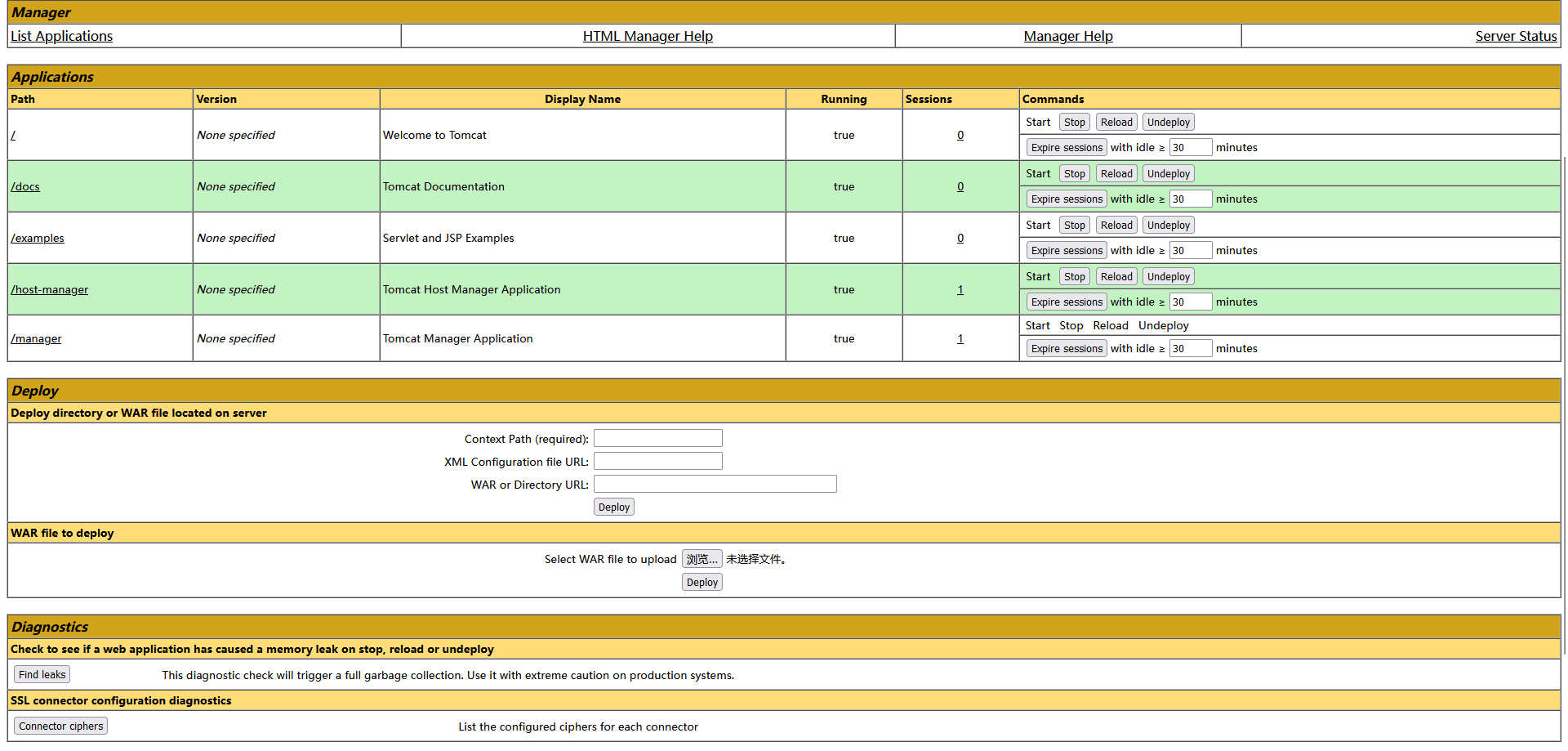Focus the Context Path (required) field

click(x=658, y=438)
